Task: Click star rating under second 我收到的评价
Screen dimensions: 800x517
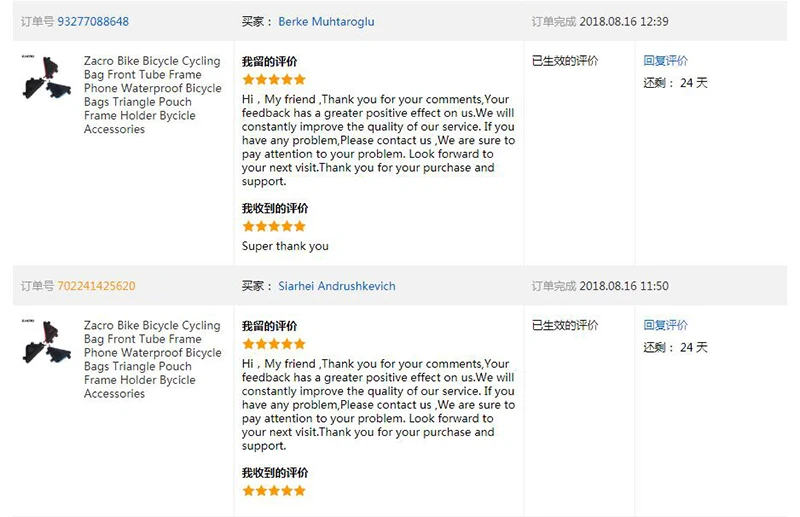Action: coord(274,491)
